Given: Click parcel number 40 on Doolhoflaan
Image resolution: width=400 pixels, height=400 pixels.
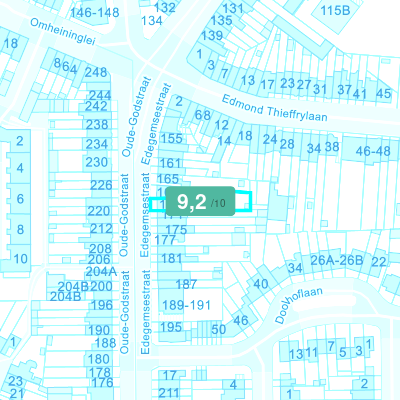Looking at the screenshot, I should pyautogui.click(x=261, y=284).
